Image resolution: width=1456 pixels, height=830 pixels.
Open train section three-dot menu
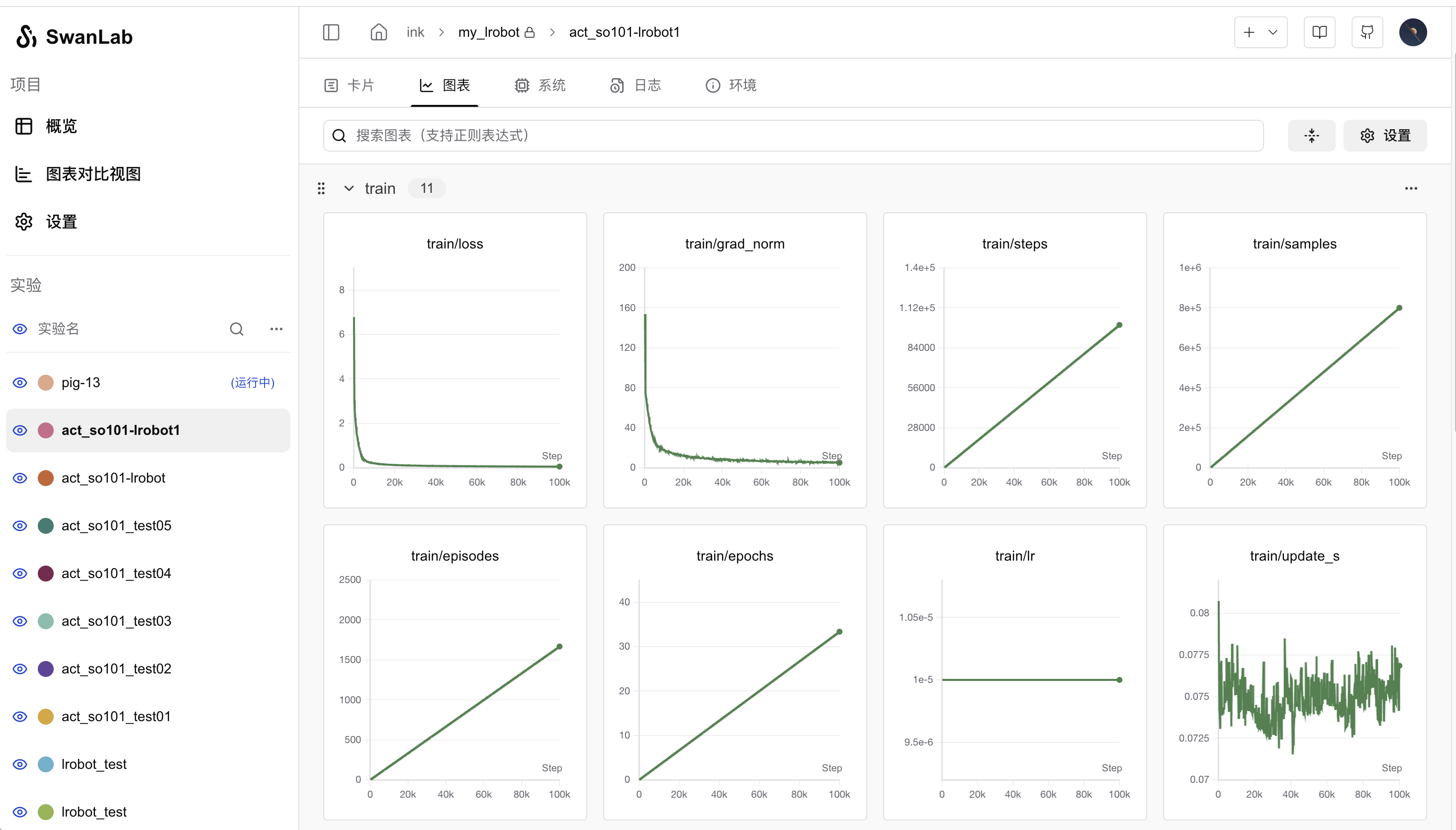tap(1411, 189)
